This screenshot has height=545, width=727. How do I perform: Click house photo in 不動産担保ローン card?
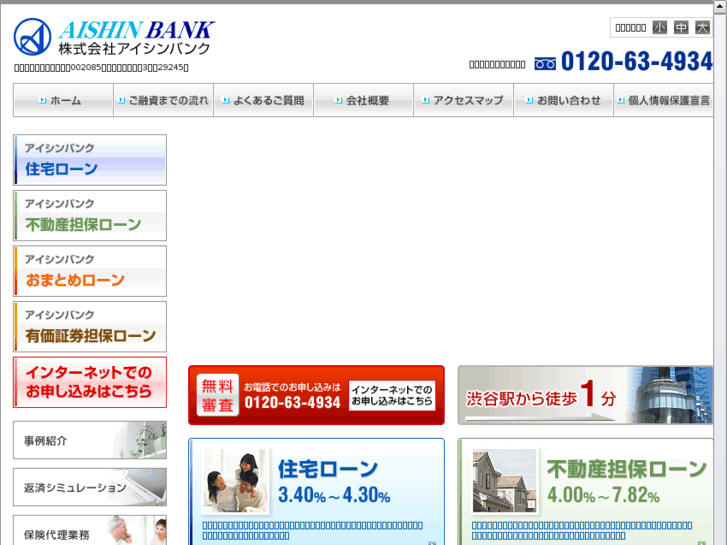[505, 481]
